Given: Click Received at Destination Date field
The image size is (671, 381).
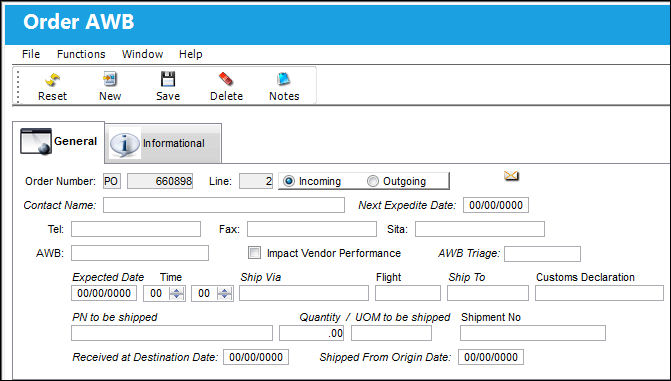Looking at the screenshot, I should point(256,357).
